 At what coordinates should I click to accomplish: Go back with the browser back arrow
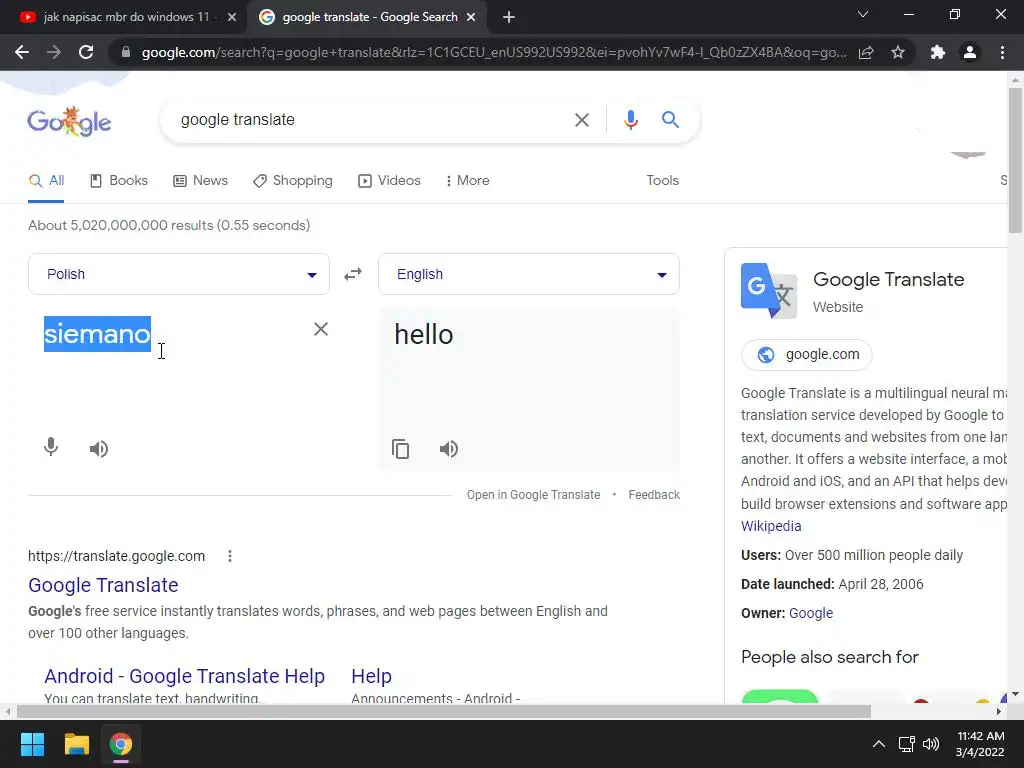coord(22,52)
